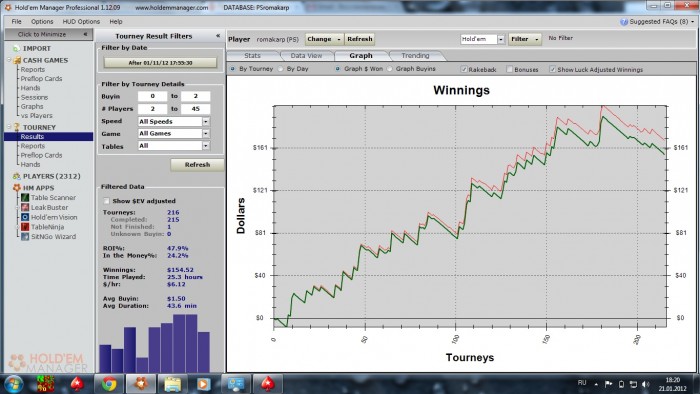This screenshot has height=394, width=700.
Task: Open Google Chrome from taskbar
Action: [x=108, y=384]
